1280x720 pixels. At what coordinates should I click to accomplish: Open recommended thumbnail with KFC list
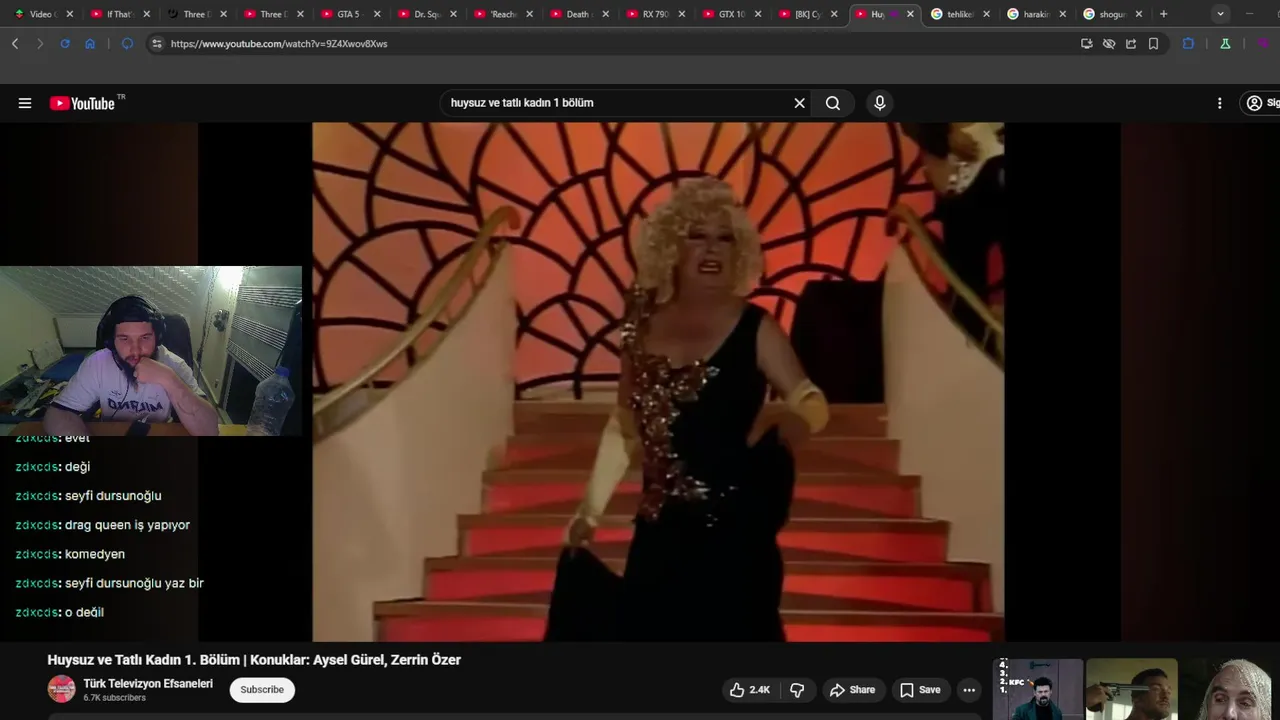1040,689
